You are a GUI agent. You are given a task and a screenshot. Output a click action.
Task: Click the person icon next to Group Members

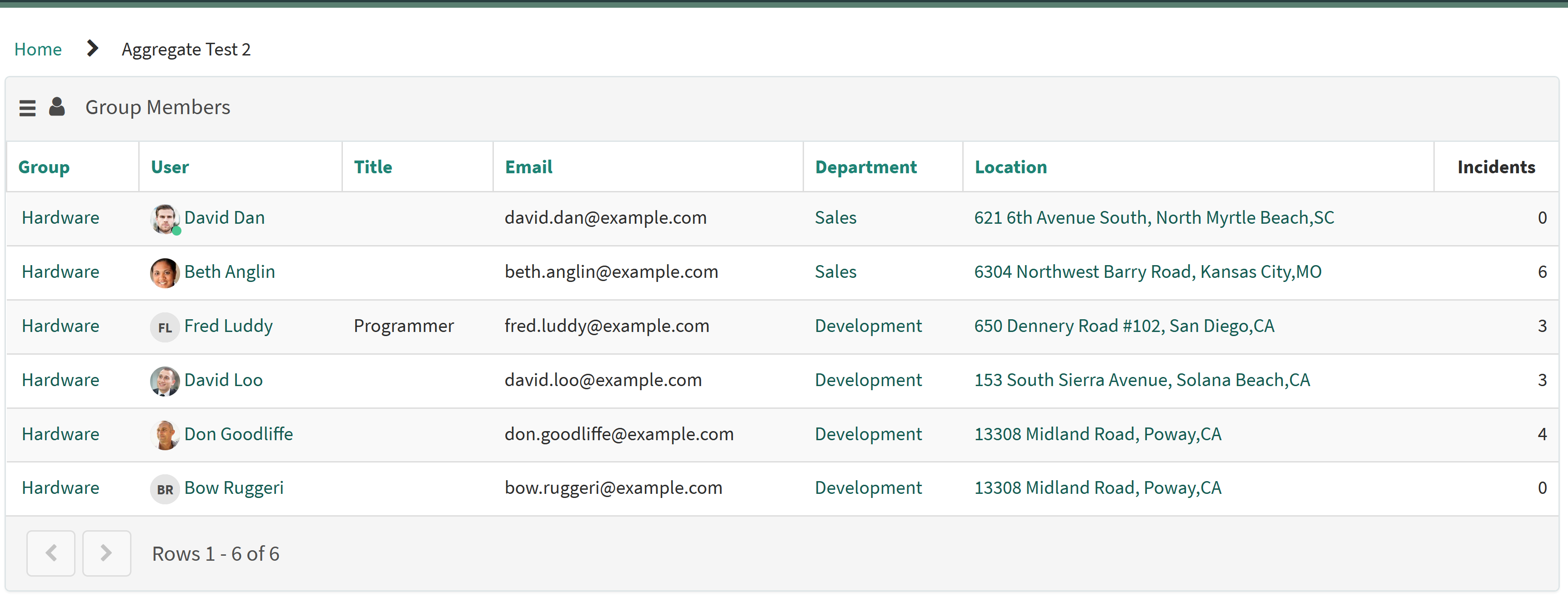(x=56, y=106)
